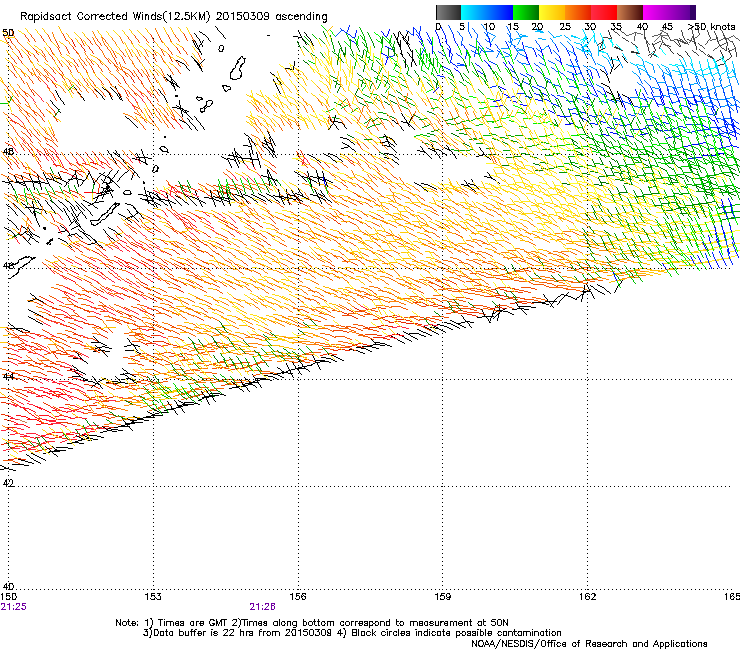Viewport: 740px width, 650px height.
Task: Click the brown 35-40 knots legend segment
Action: (630, 12)
